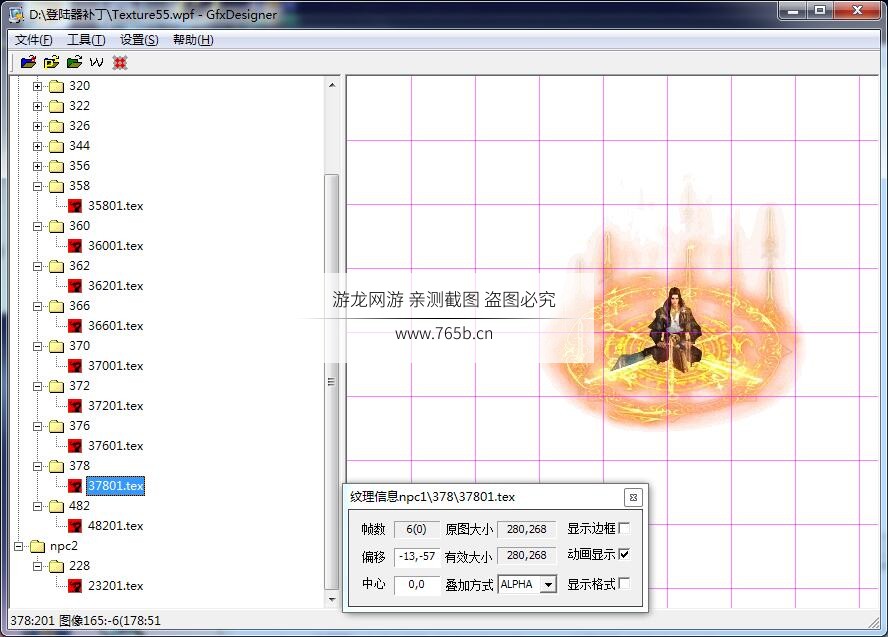Click the 356 folder label
The image size is (888, 637).
(x=79, y=166)
